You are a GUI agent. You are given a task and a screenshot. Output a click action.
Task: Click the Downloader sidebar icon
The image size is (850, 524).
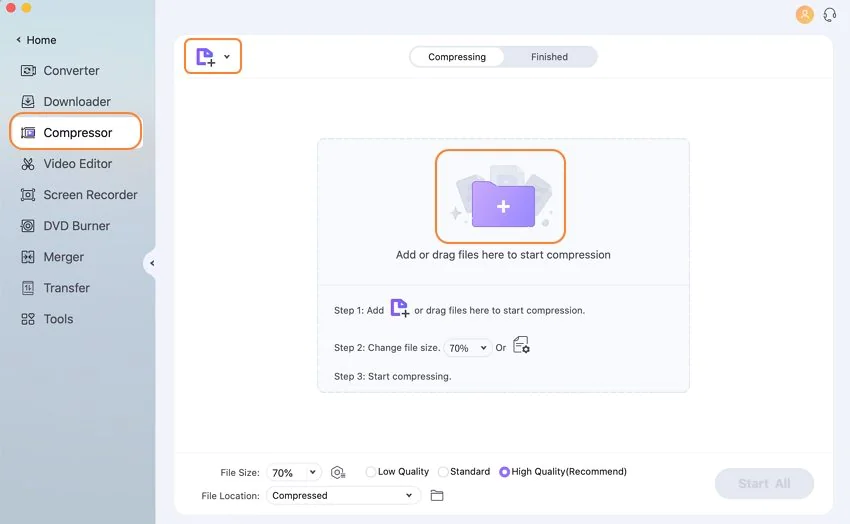[x=28, y=101]
